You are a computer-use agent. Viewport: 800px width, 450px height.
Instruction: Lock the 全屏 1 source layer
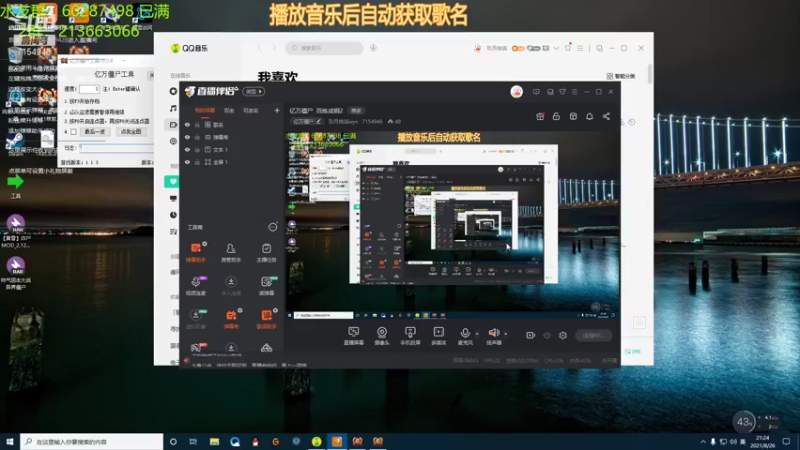(197, 162)
